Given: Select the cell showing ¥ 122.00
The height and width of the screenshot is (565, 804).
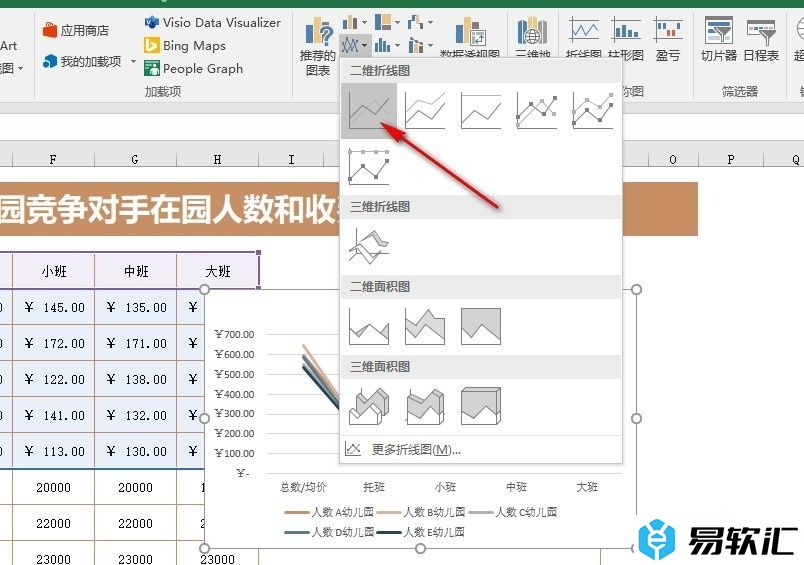Looking at the screenshot, I should pyautogui.click(x=53, y=379).
